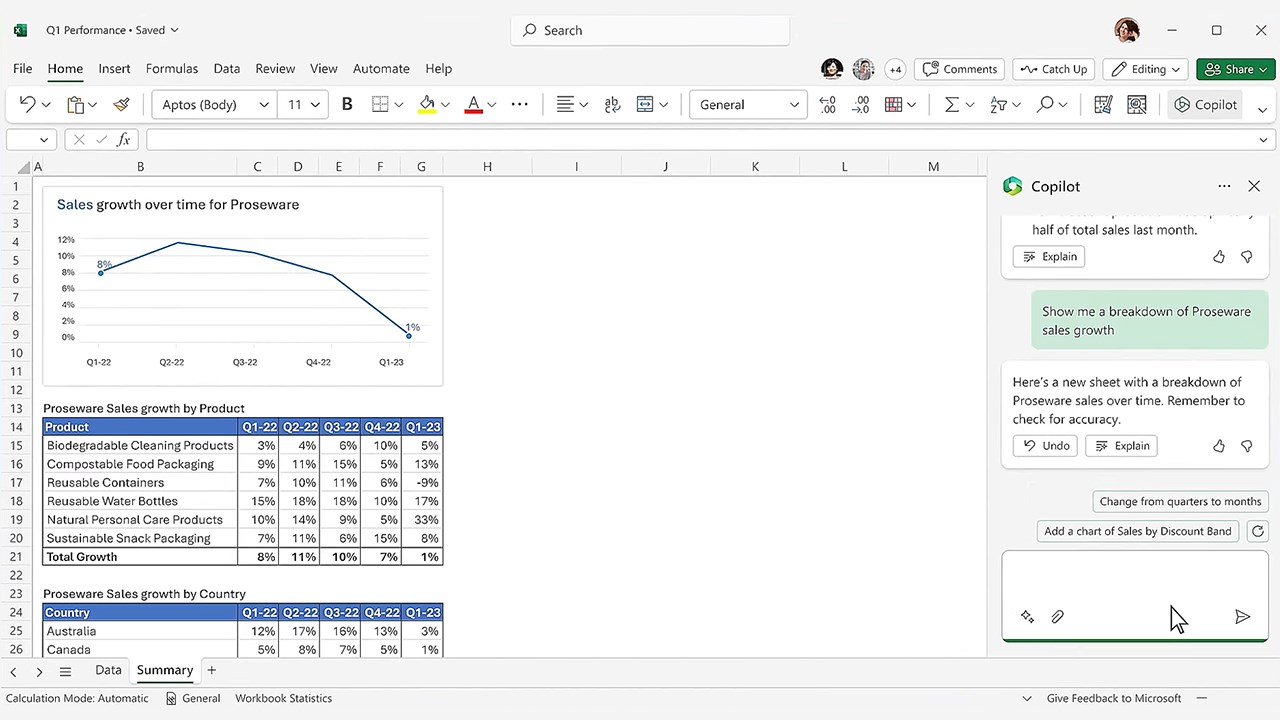Click the Undo arrow in the ribbon
This screenshot has width=1280, height=720.
tap(27, 104)
